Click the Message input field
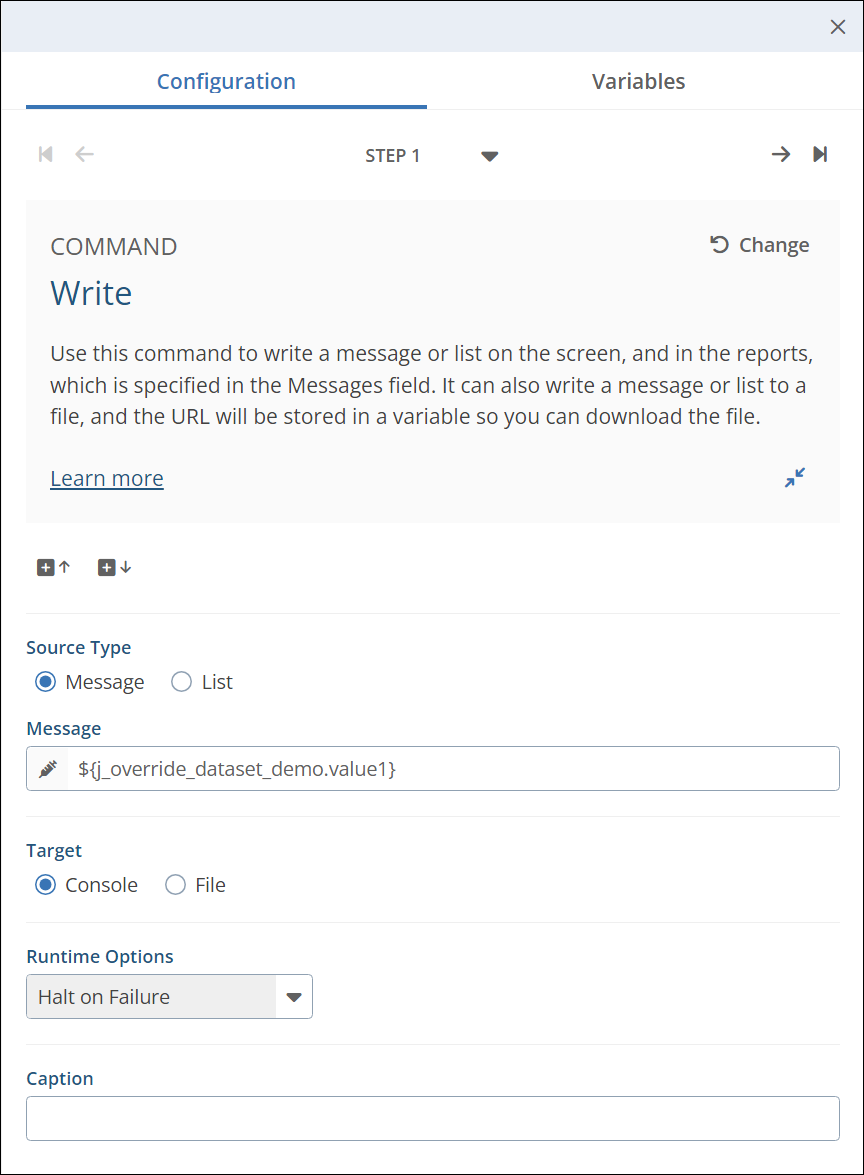The height and width of the screenshot is (1175, 864). 452,769
